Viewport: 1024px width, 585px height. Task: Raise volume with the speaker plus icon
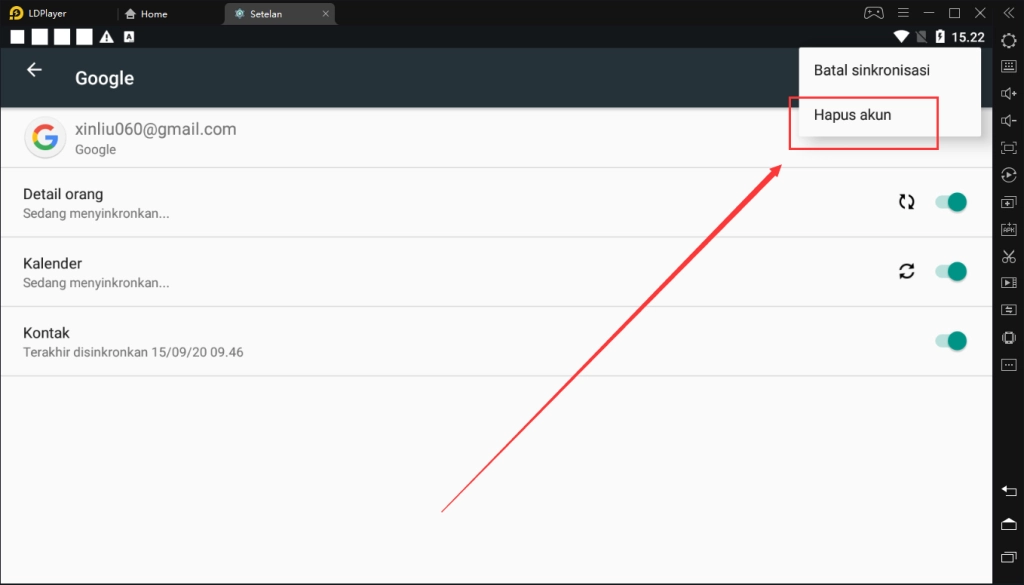coord(1008,93)
